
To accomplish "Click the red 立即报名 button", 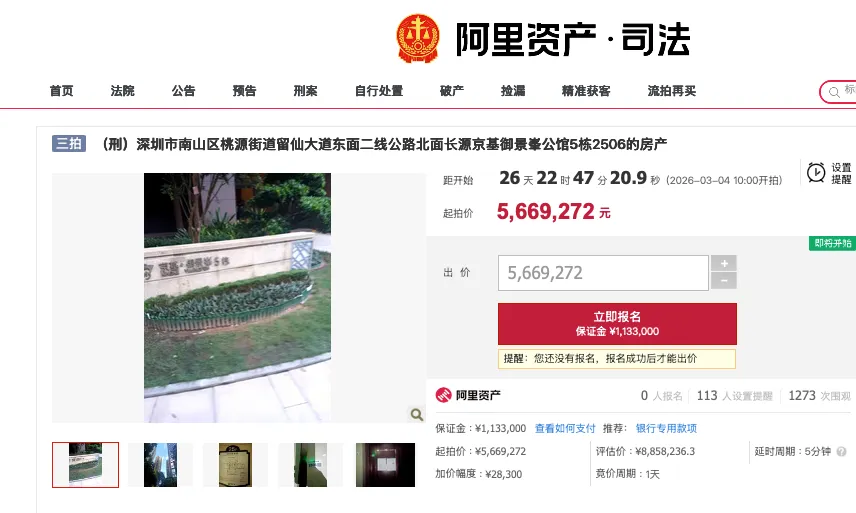I will [617, 324].
